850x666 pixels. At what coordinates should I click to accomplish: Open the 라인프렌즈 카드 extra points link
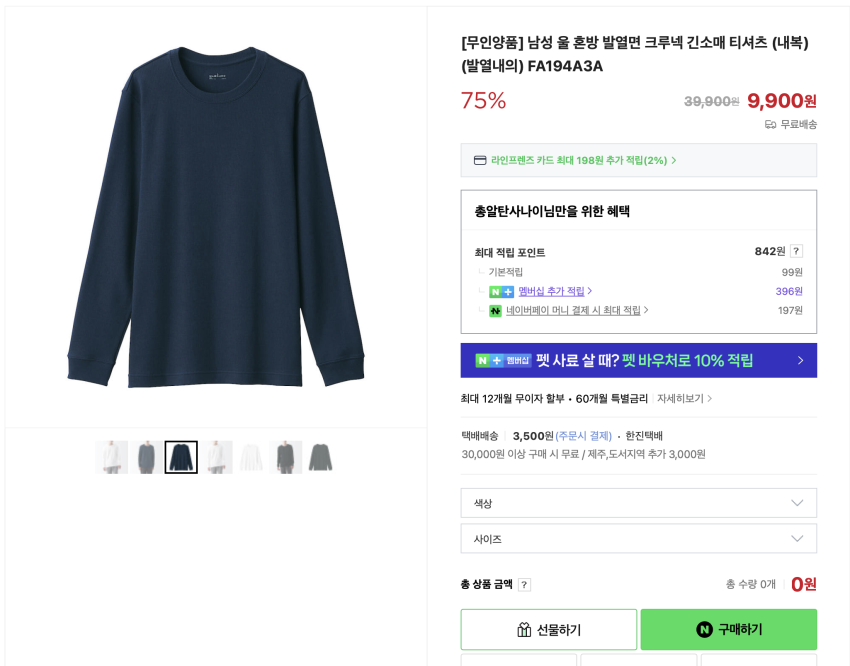coord(582,160)
